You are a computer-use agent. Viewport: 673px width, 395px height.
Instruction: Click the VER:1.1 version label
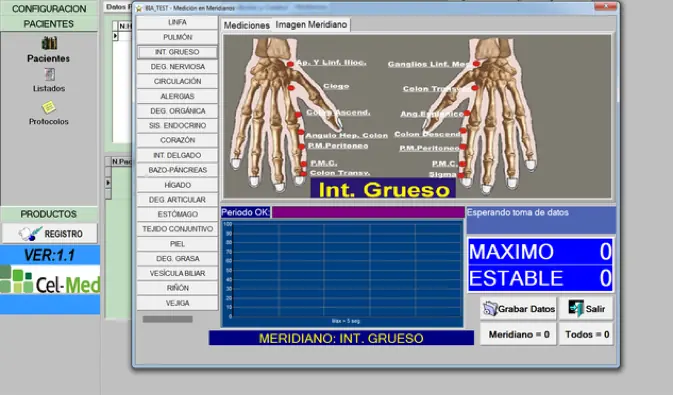(x=50, y=255)
